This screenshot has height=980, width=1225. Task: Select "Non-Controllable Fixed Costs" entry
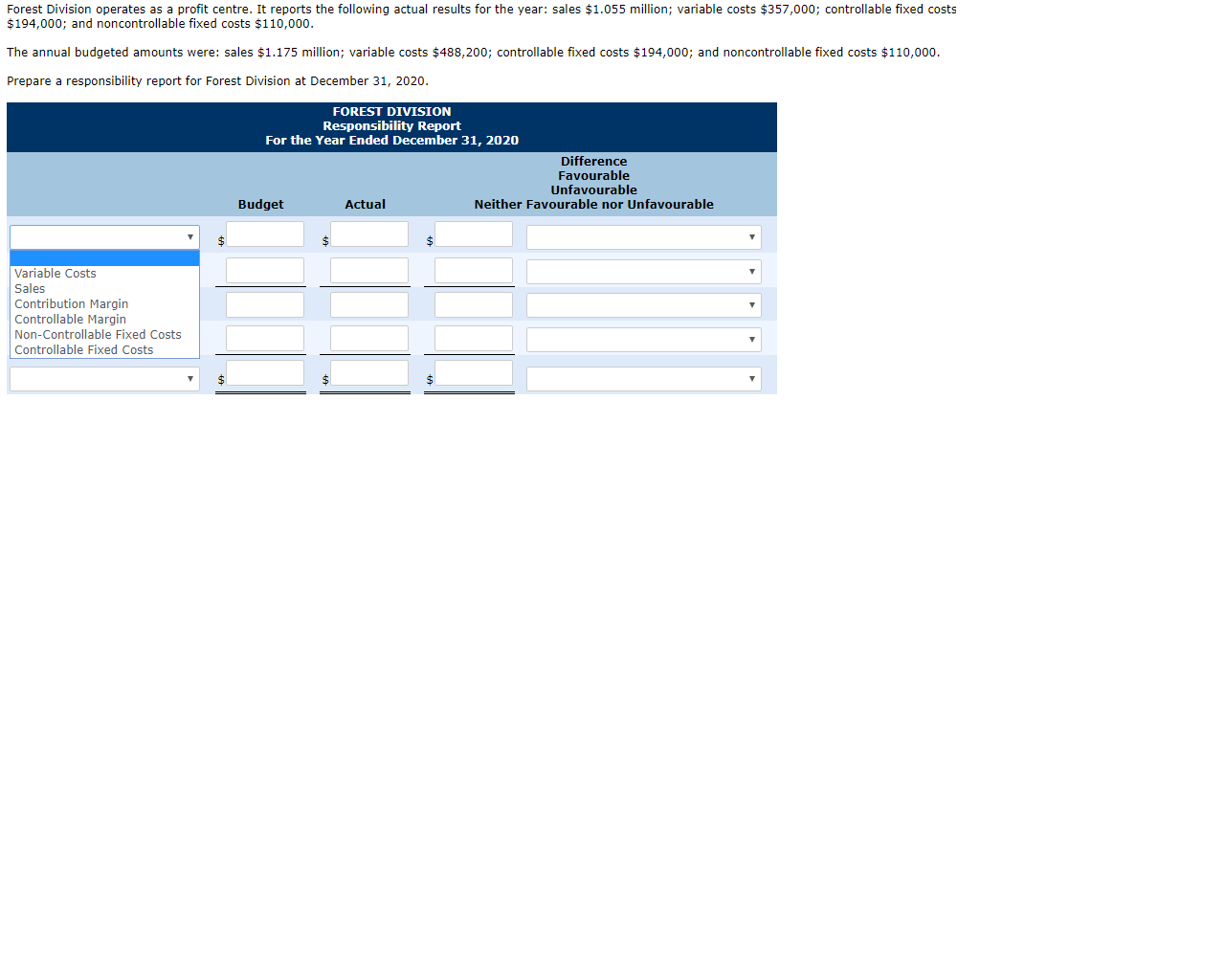click(97, 334)
